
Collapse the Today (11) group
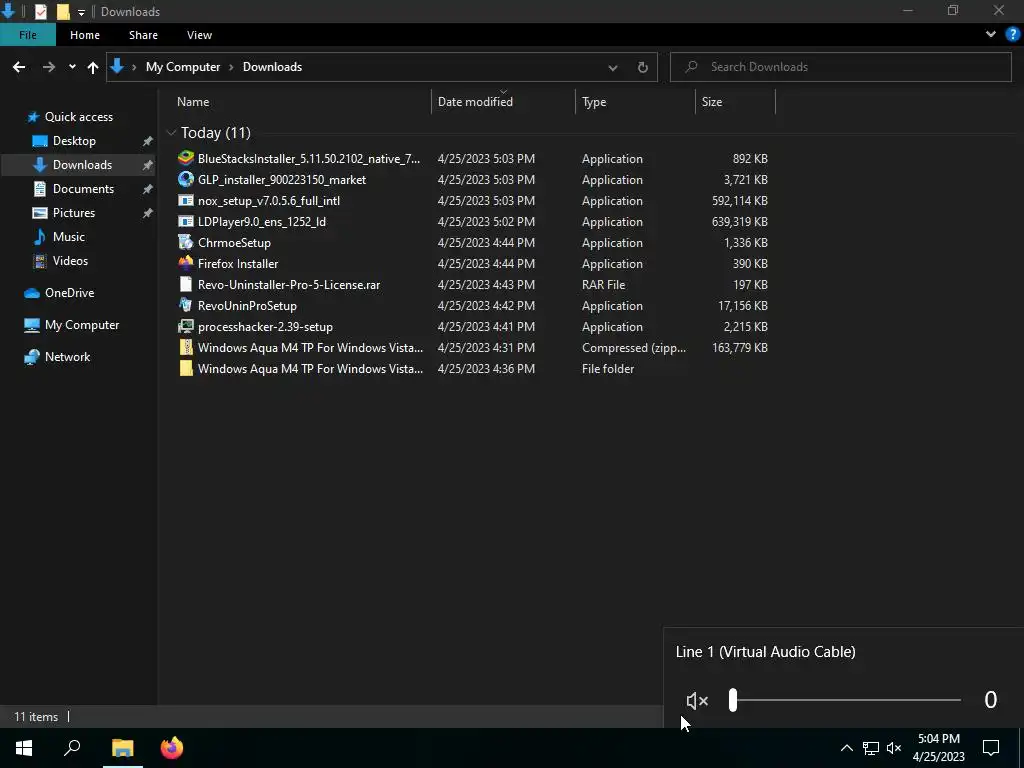[171, 133]
